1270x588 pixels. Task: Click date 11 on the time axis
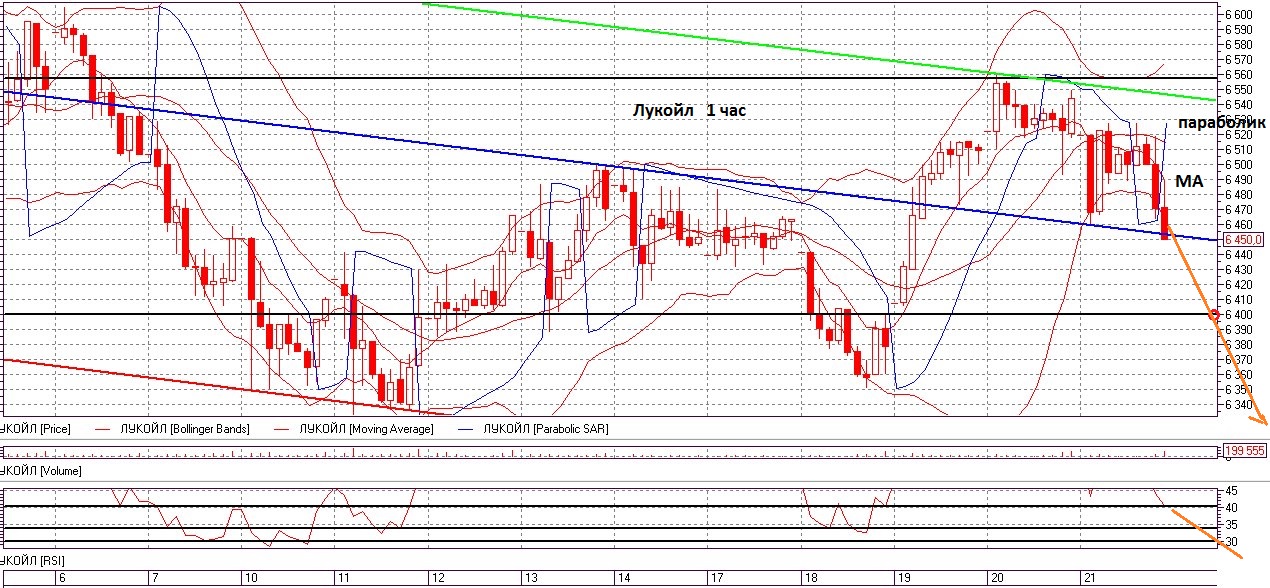point(342,579)
